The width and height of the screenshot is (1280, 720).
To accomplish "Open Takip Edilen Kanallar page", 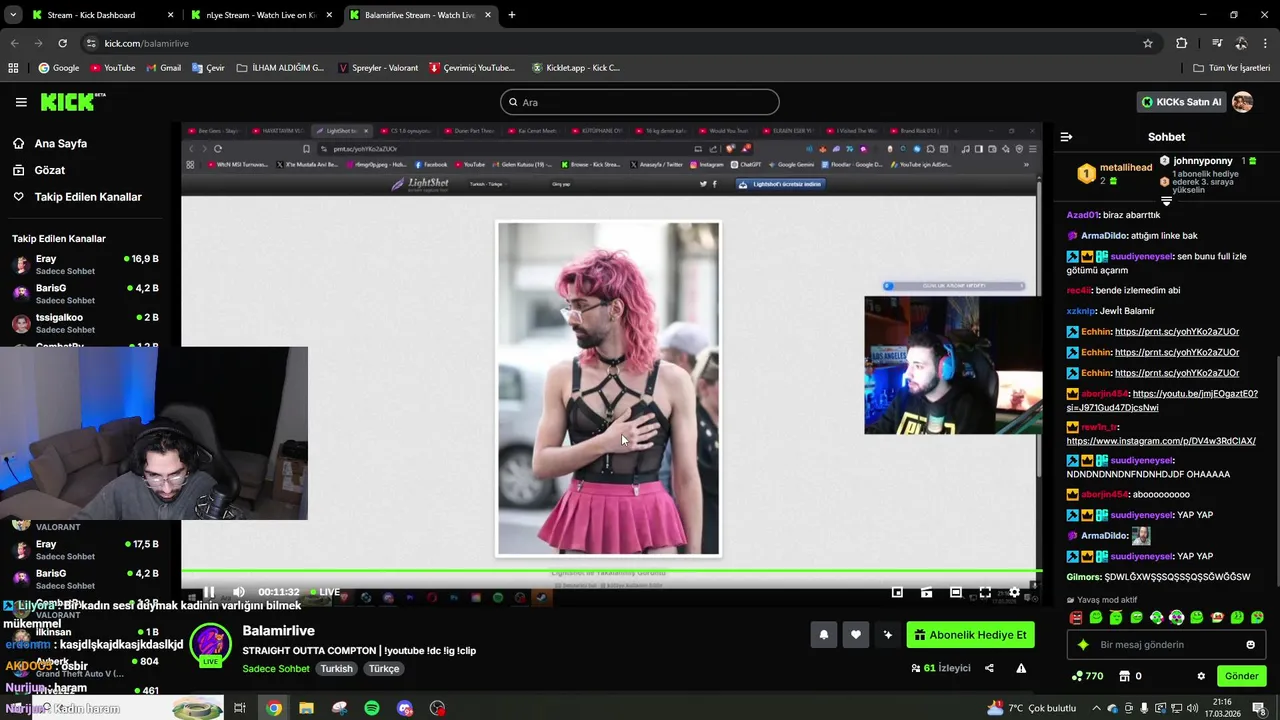I will click(88, 197).
